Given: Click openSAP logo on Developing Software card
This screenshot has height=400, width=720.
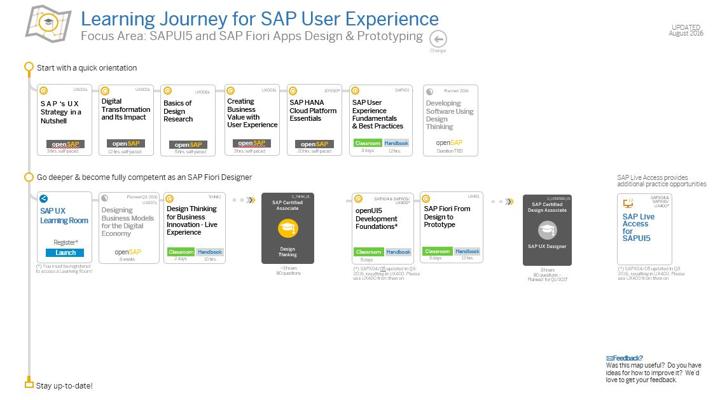Looking at the screenshot, I should (x=449, y=143).
